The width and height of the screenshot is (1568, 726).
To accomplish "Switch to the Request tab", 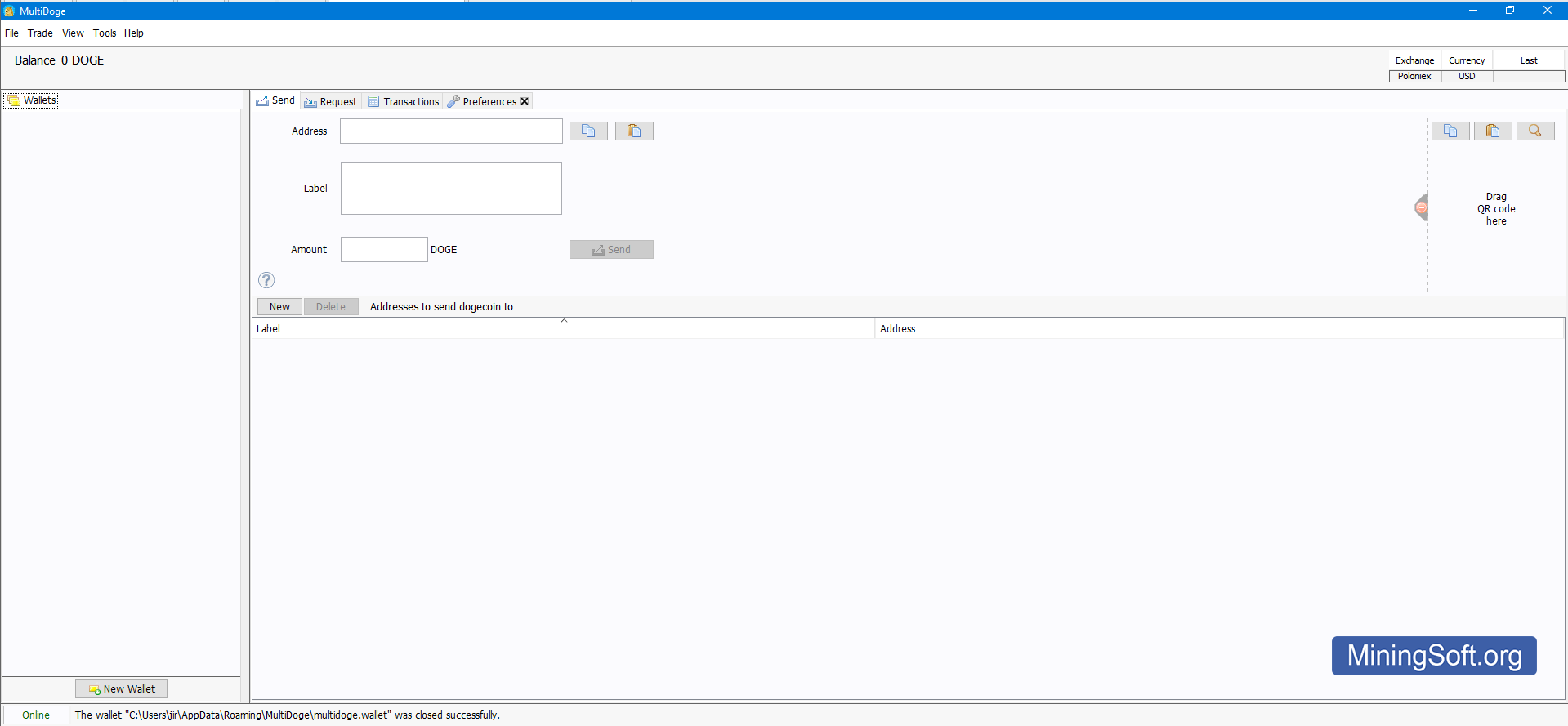I will point(331,101).
